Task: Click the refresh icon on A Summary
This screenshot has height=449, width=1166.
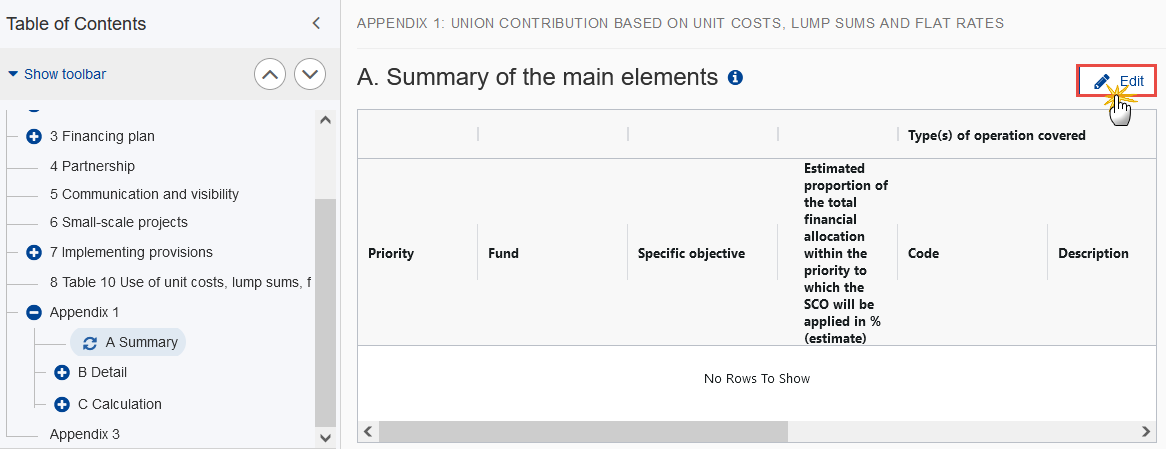Action: [90, 343]
